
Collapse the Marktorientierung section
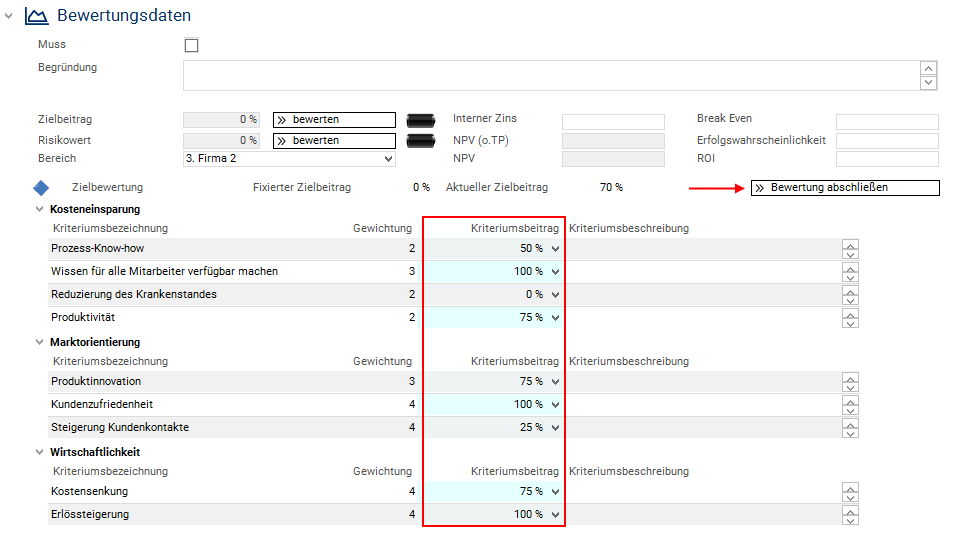coord(40,343)
